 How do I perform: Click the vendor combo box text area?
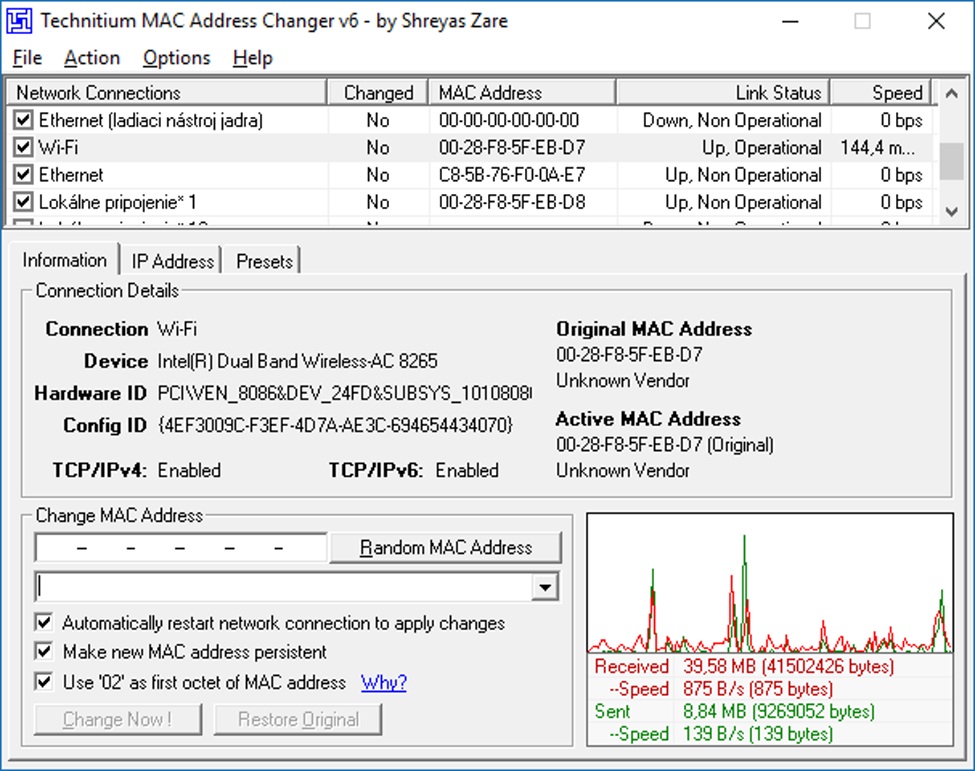pos(284,586)
